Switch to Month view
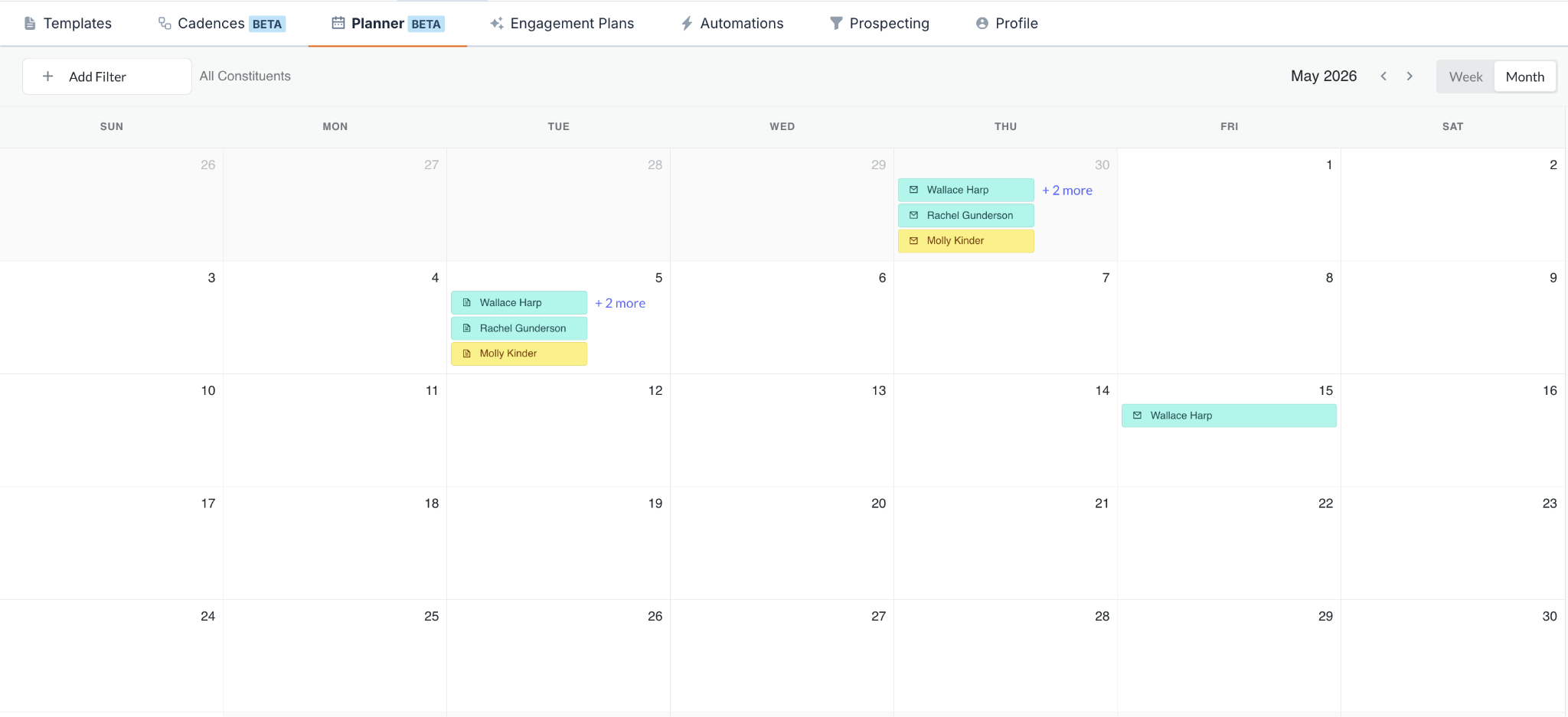1568x717 pixels. tap(1525, 77)
